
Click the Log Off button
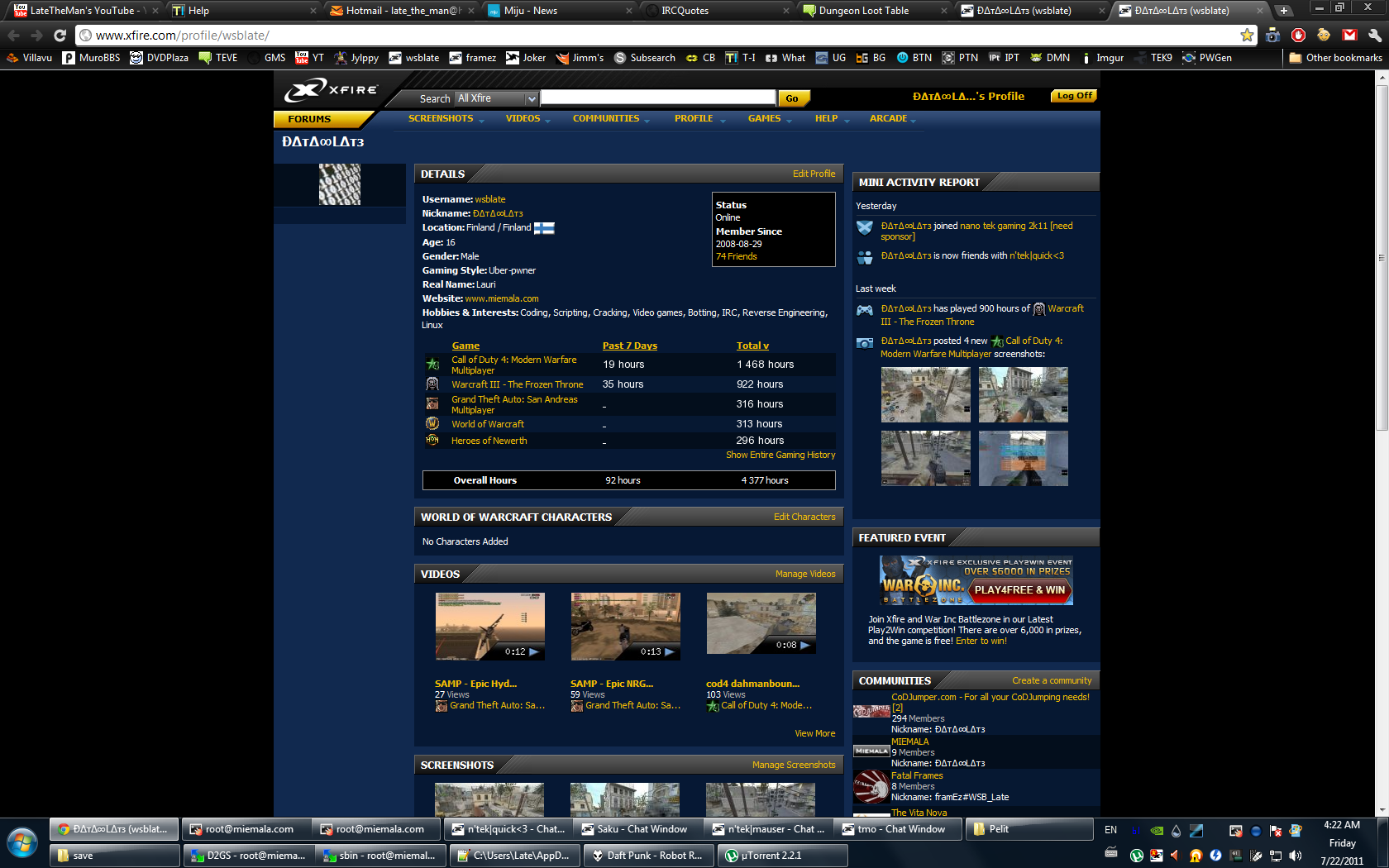(x=1074, y=96)
